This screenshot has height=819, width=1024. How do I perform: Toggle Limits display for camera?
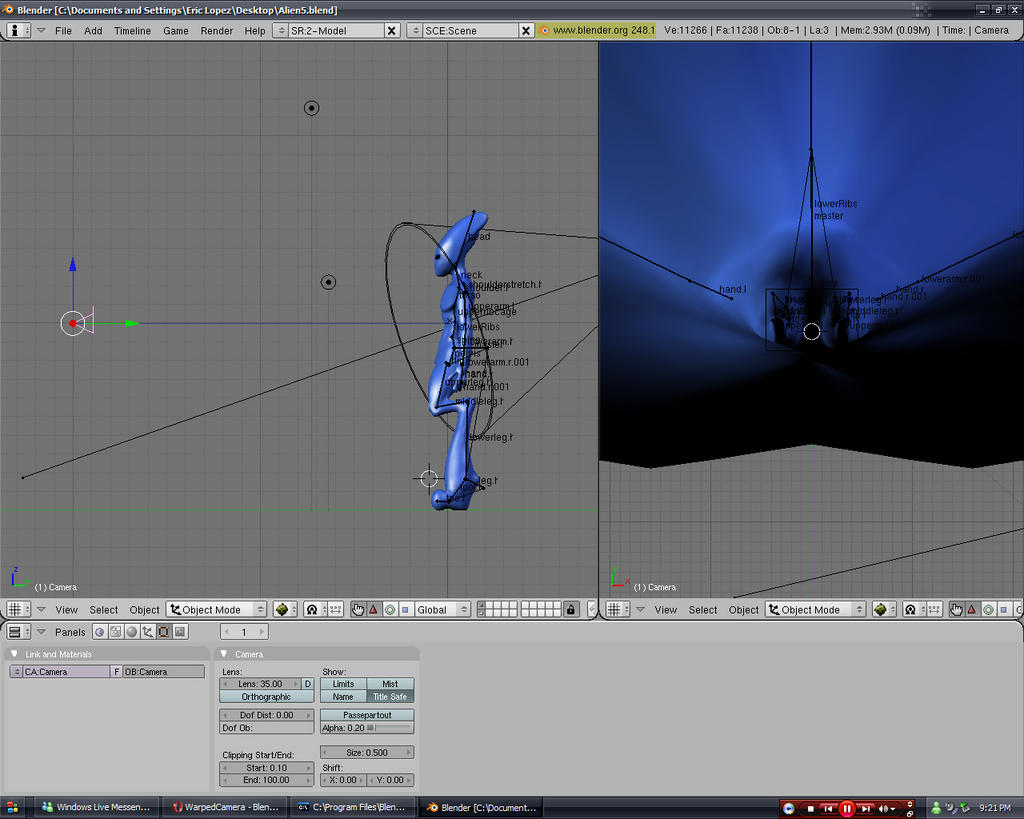(x=343, y=684)
